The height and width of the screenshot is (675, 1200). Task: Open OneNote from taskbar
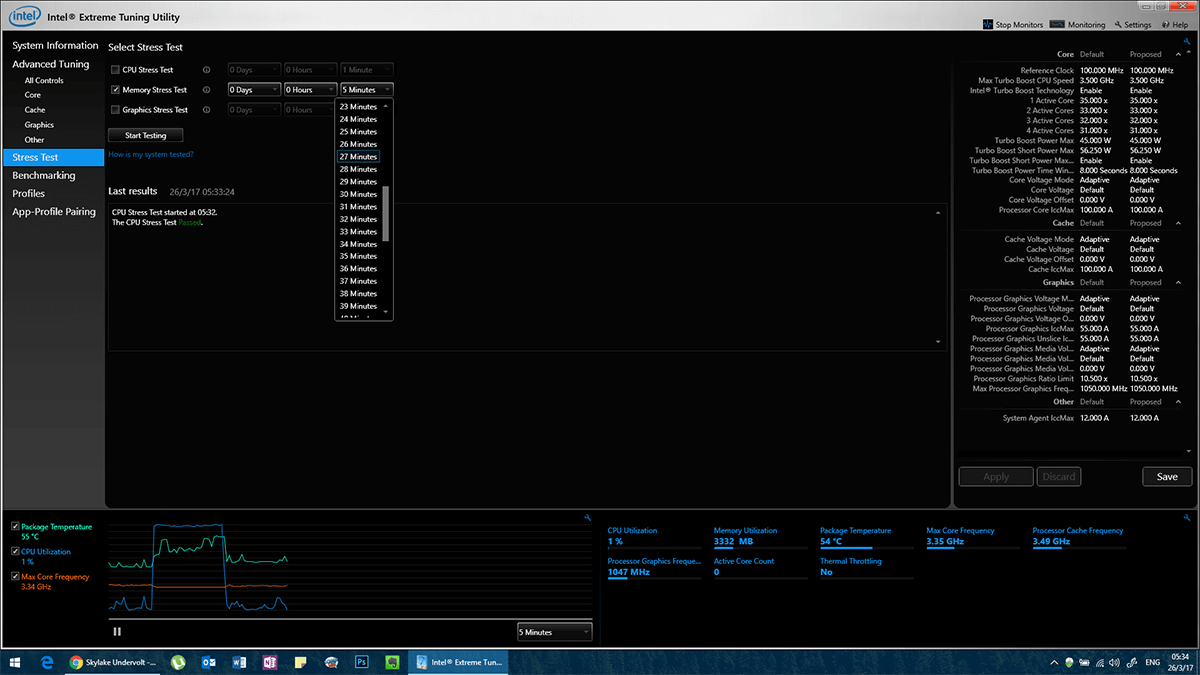(269, 662)
